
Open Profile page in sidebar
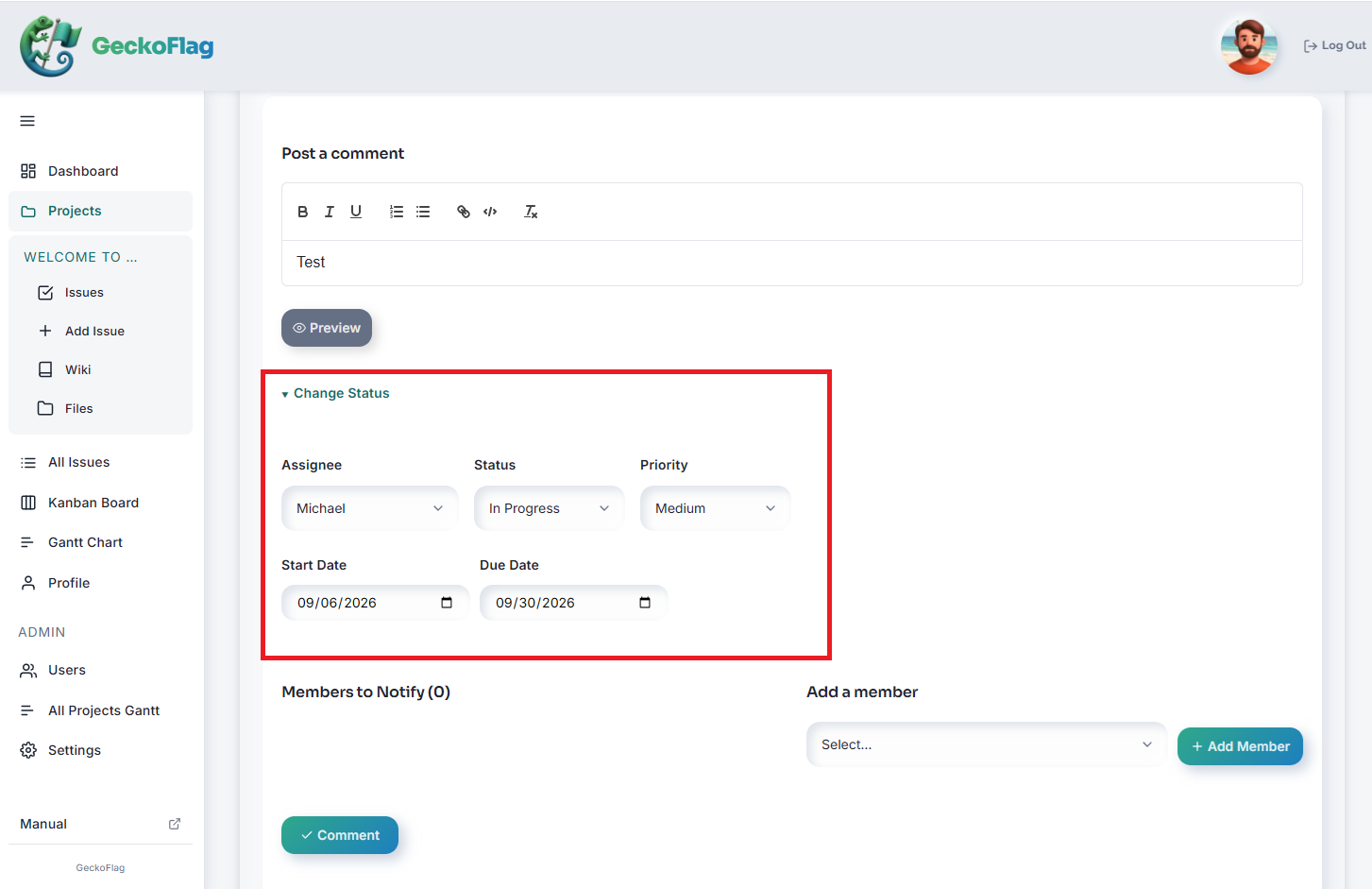point(100,583)
